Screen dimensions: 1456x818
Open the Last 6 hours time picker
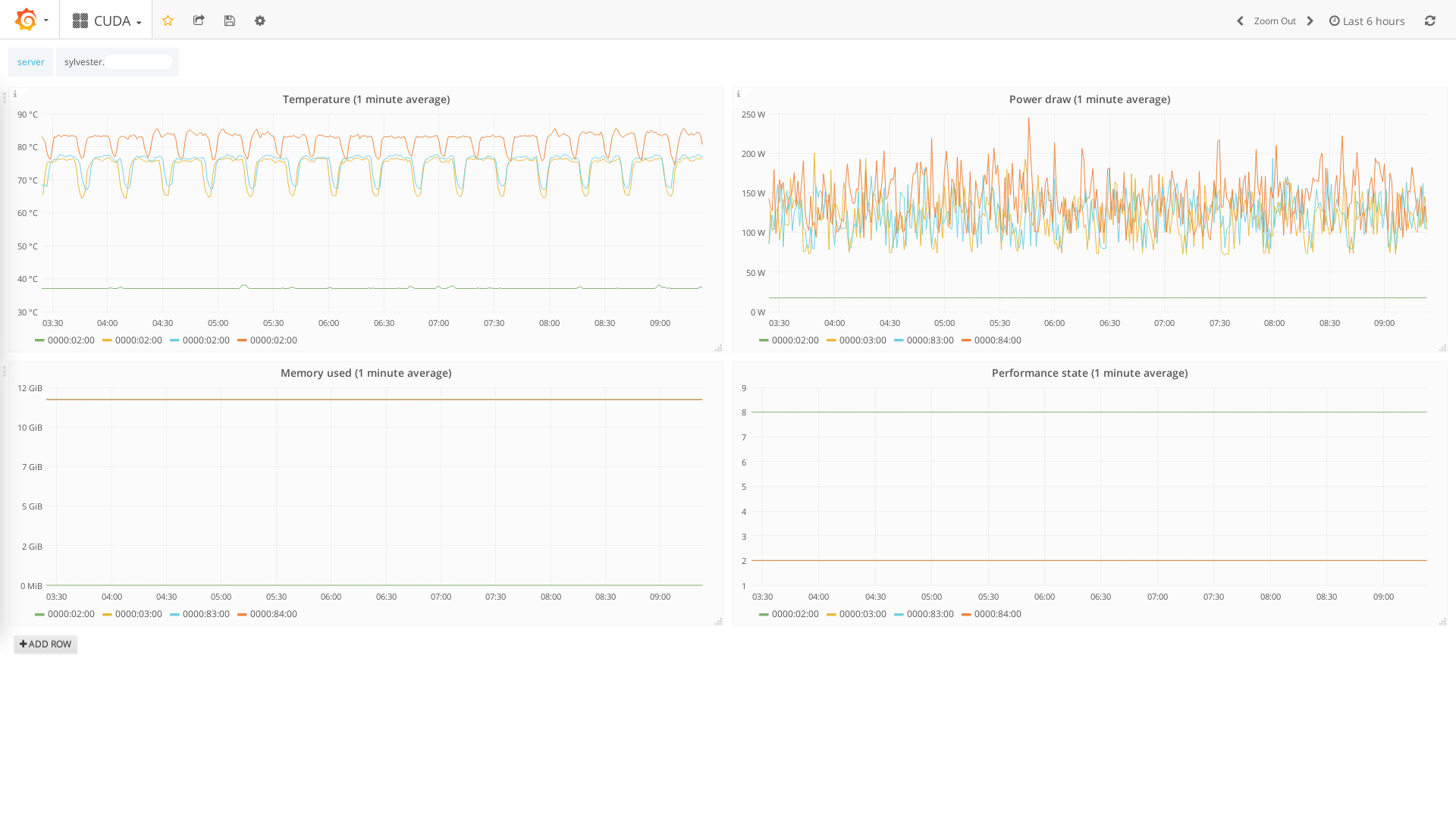(1367, 21)
